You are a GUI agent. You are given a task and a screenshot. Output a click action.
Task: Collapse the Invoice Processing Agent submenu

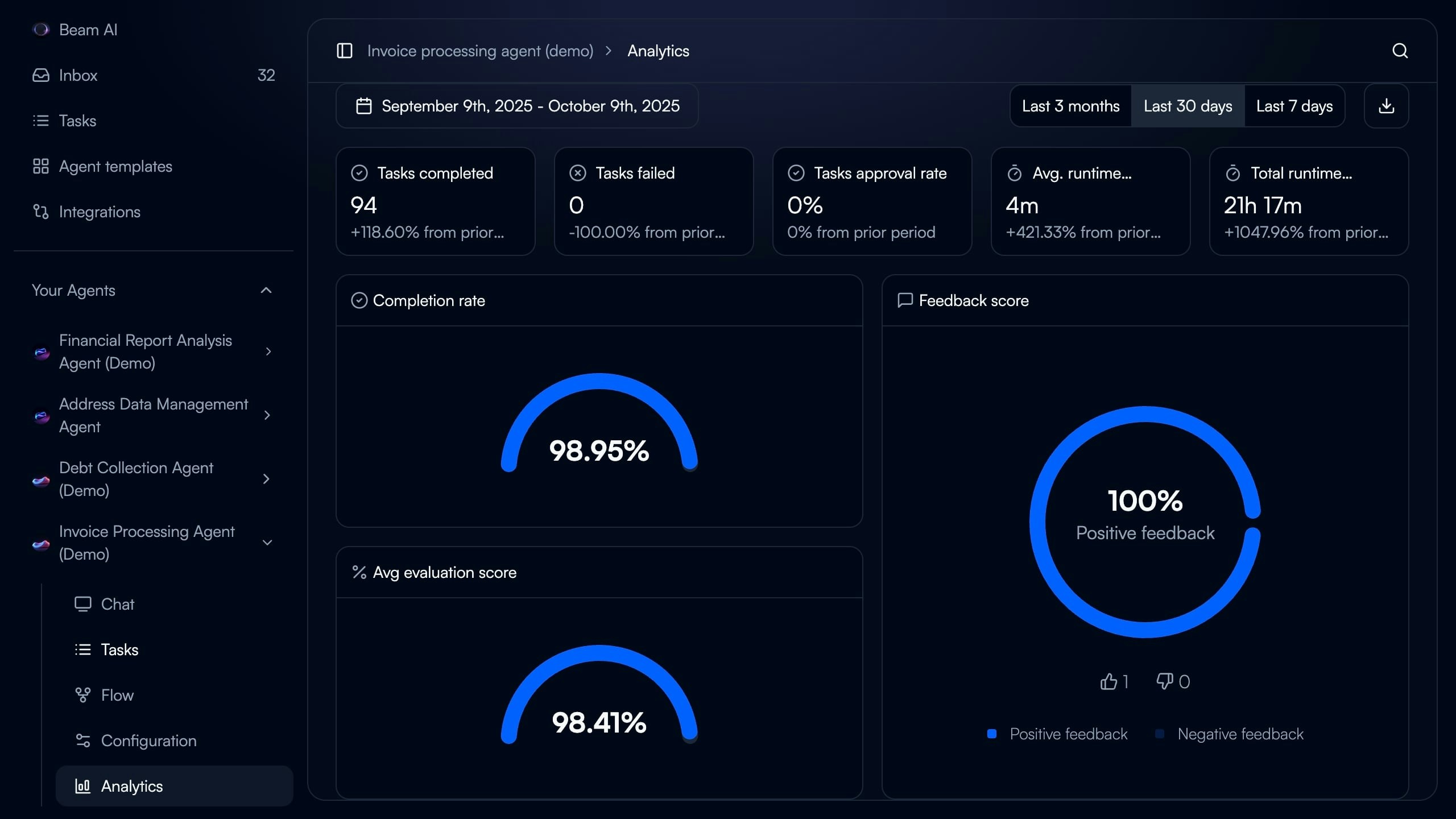(267, 543)
